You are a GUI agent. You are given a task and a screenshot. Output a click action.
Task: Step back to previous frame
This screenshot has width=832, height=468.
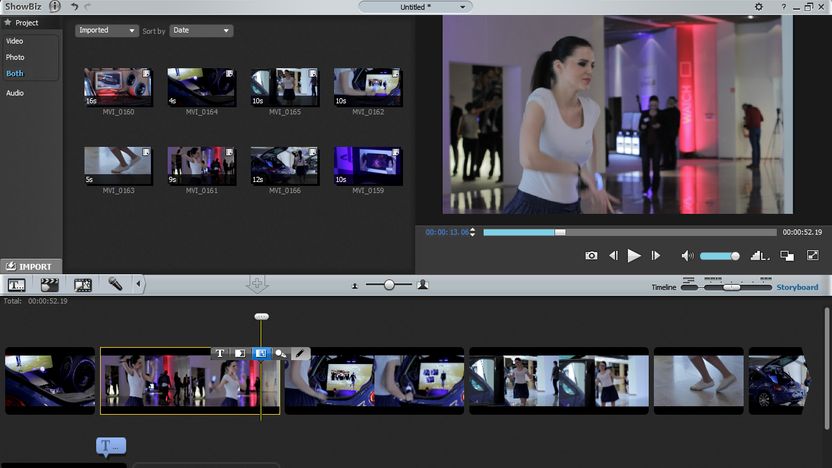(613, 256)
